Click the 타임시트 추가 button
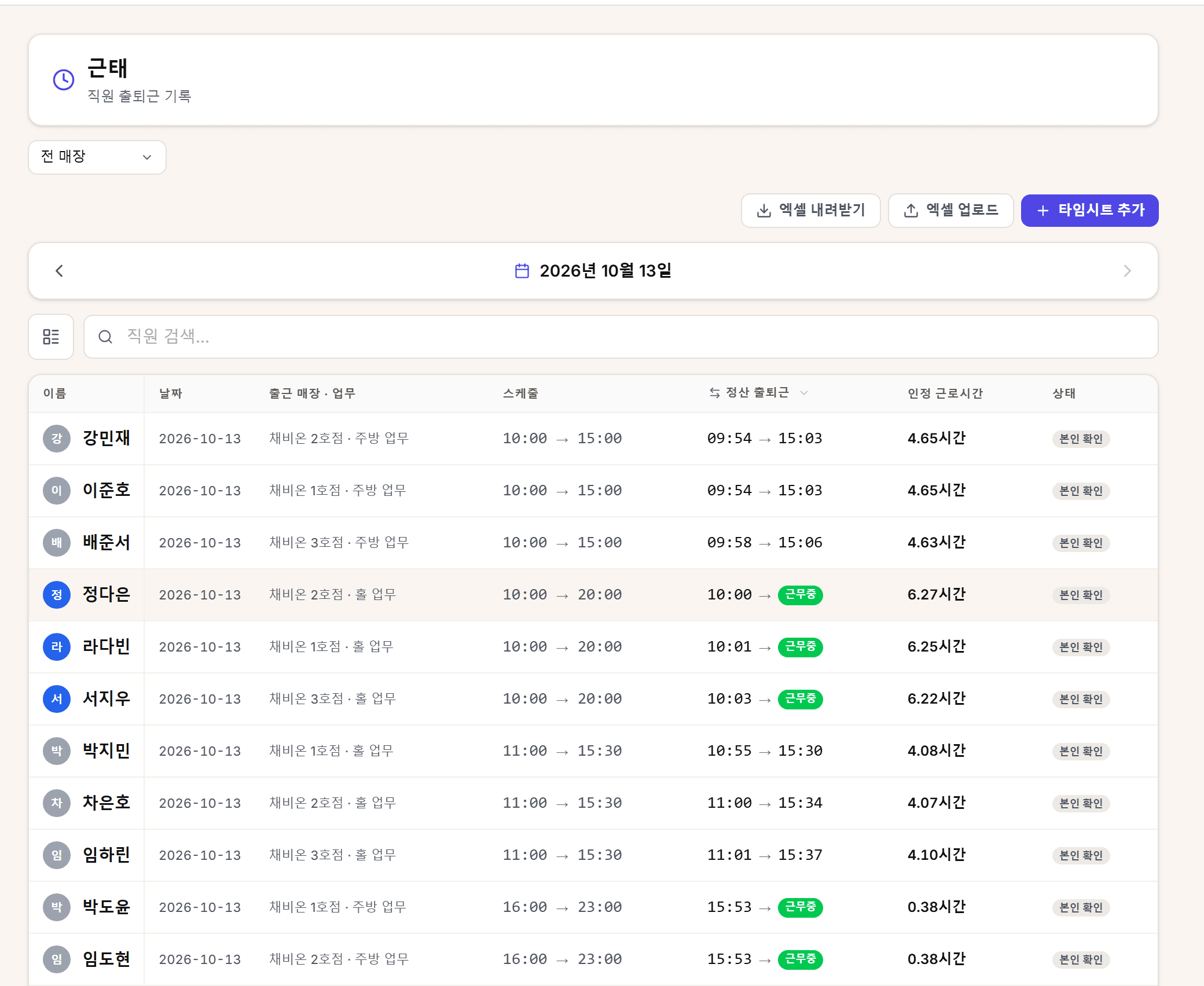This screenshot has height=986, width=1204. pos(1089,210)
